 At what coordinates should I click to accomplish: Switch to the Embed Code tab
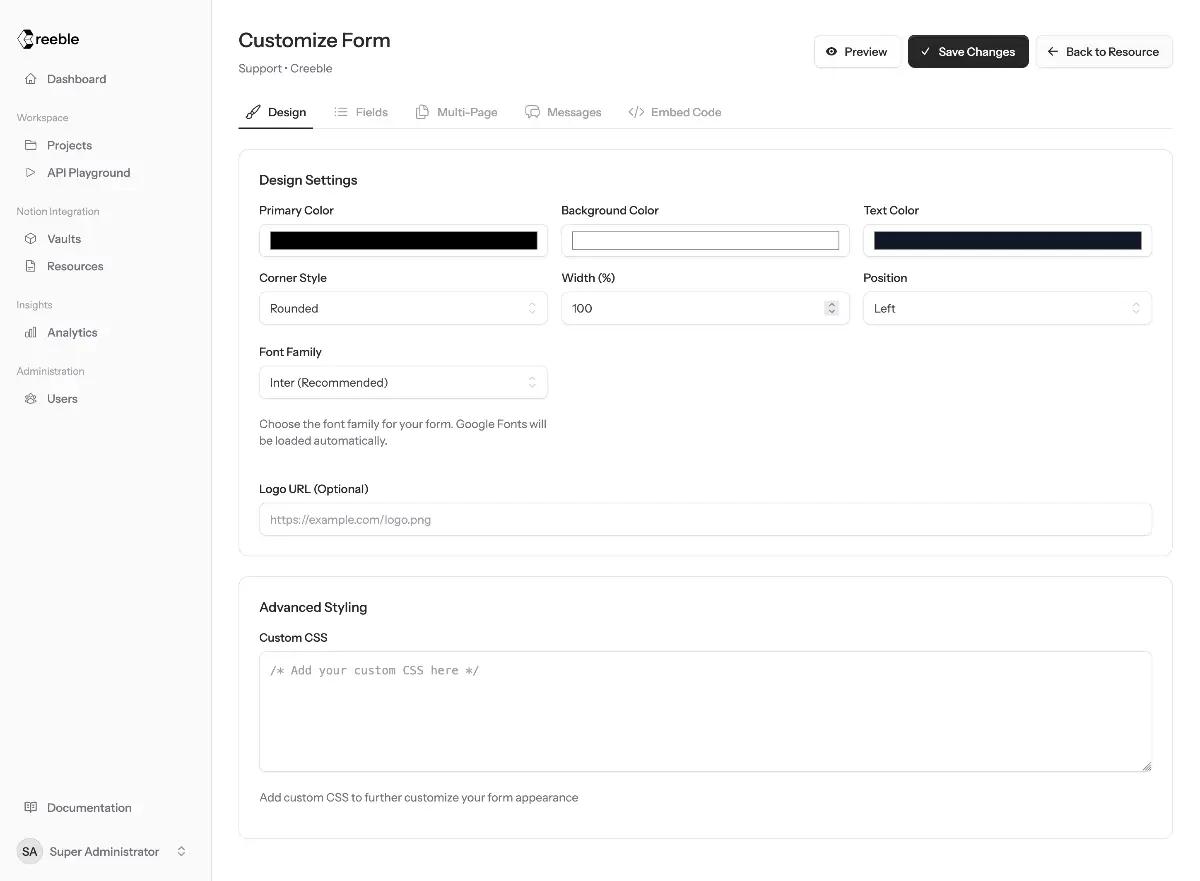tap(675, 112)
